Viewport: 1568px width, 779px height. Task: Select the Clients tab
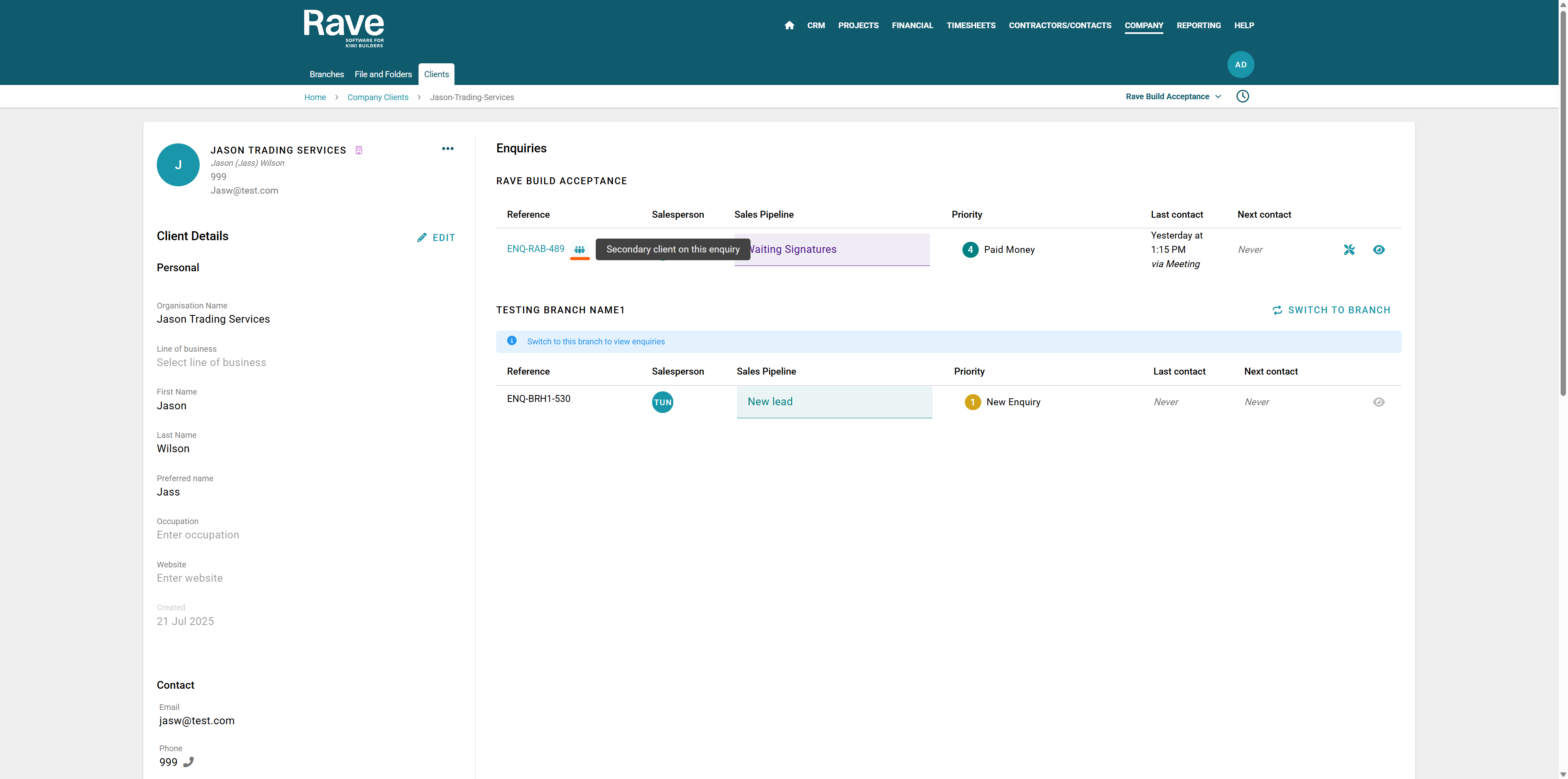pos(436,74)
